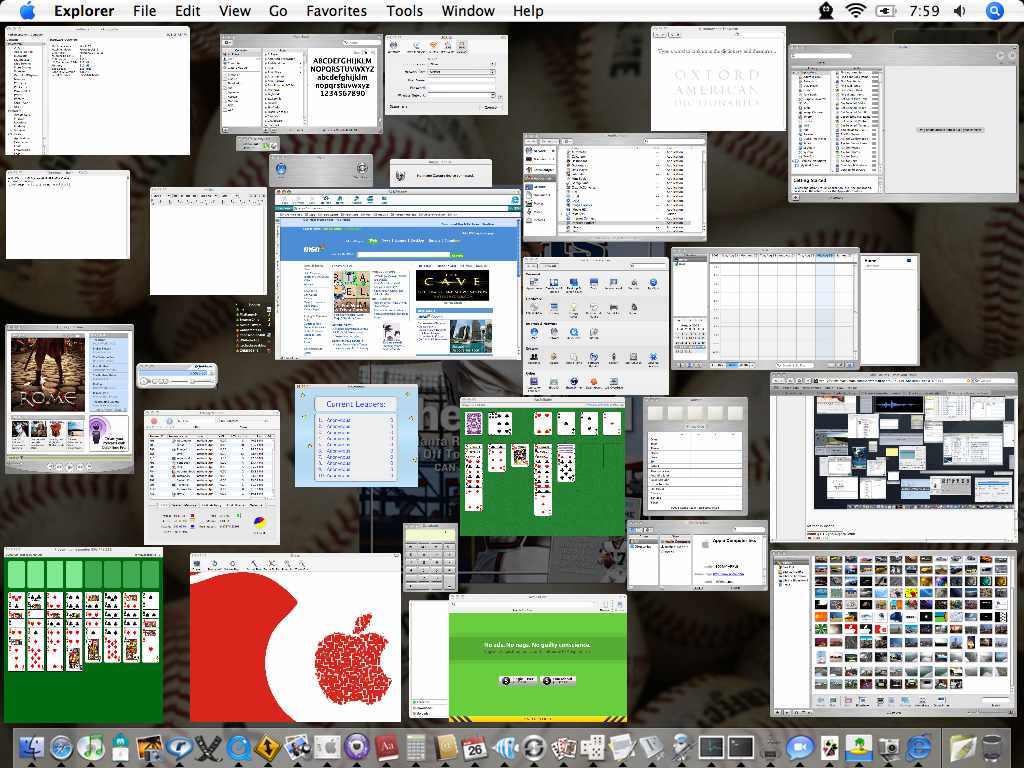Open the Trash in the dock

pos(992,747)
